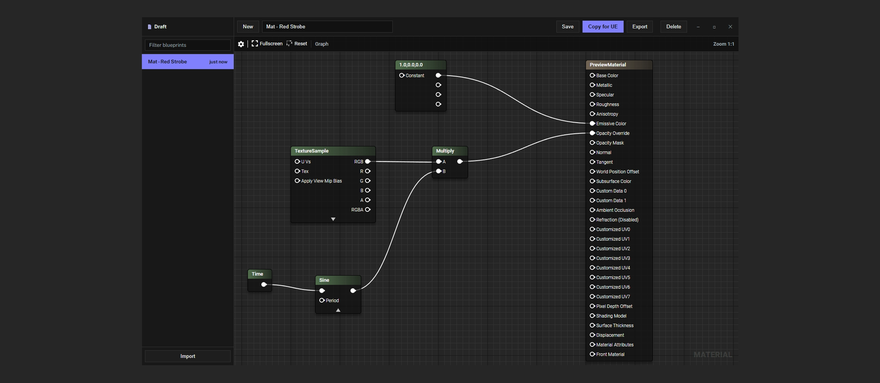Click the Opacity Mask input pin

pyautogui.click(x=592, y=143)
